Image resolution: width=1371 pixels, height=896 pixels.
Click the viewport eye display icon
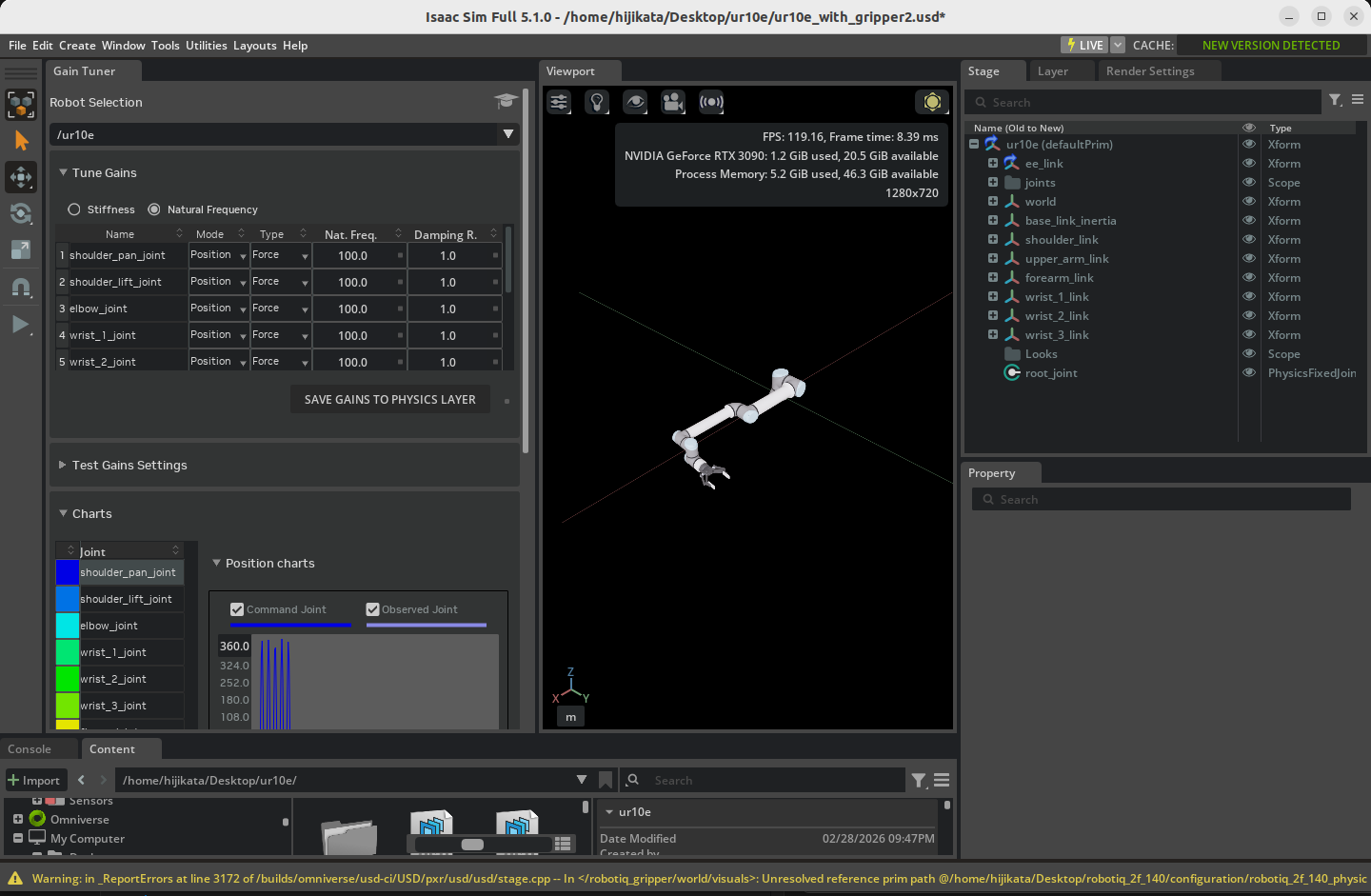click(x=635, y=102)
